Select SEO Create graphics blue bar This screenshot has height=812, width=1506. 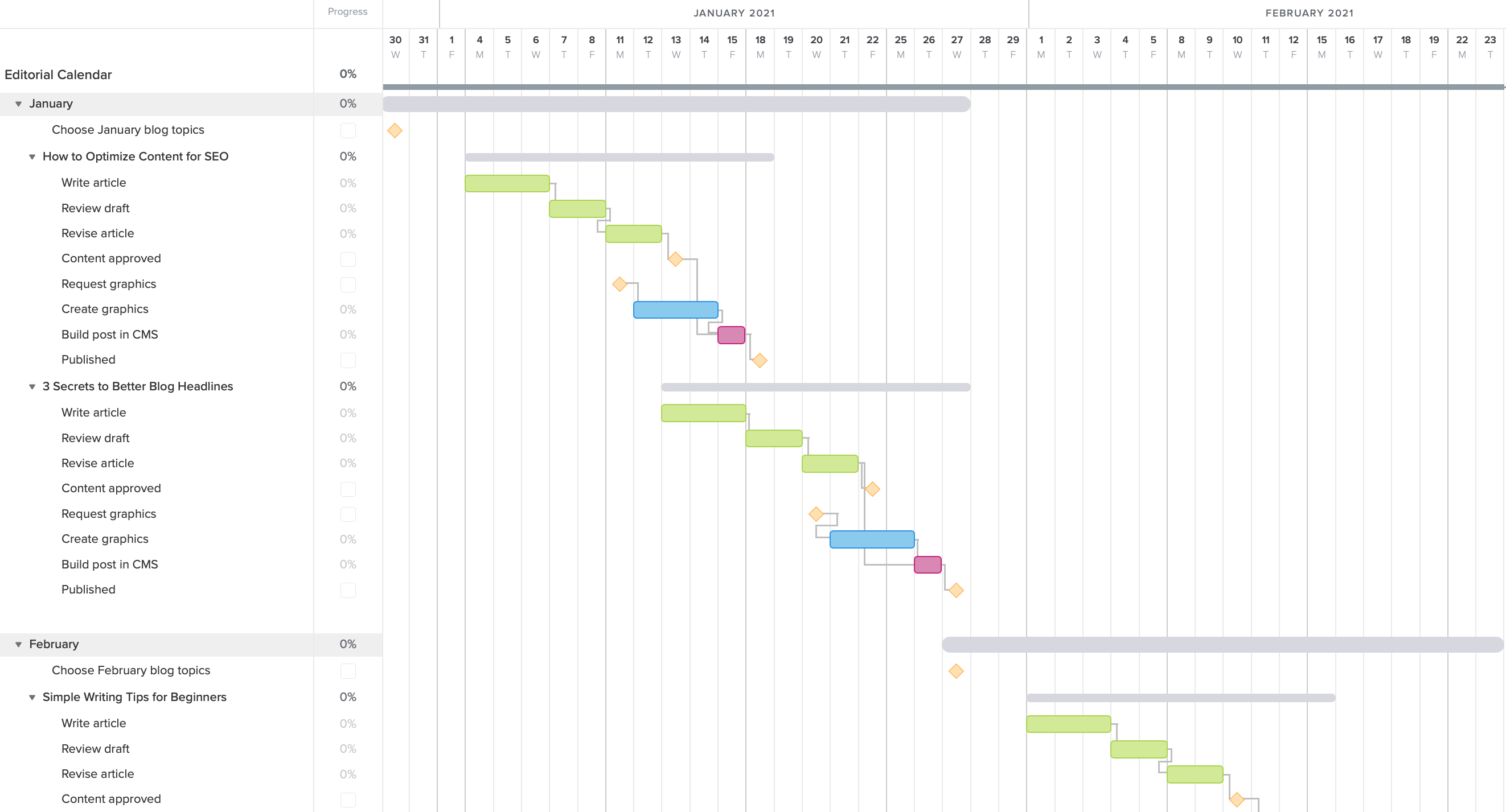(x=675, y=310)
